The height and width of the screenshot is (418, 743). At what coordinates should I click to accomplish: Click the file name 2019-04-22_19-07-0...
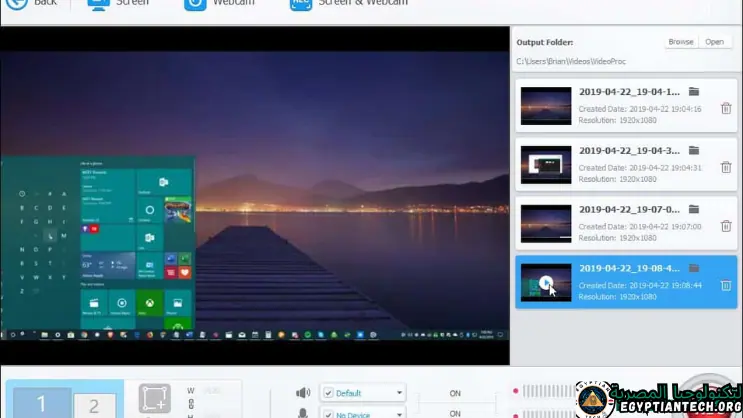[x=629, y=209]
